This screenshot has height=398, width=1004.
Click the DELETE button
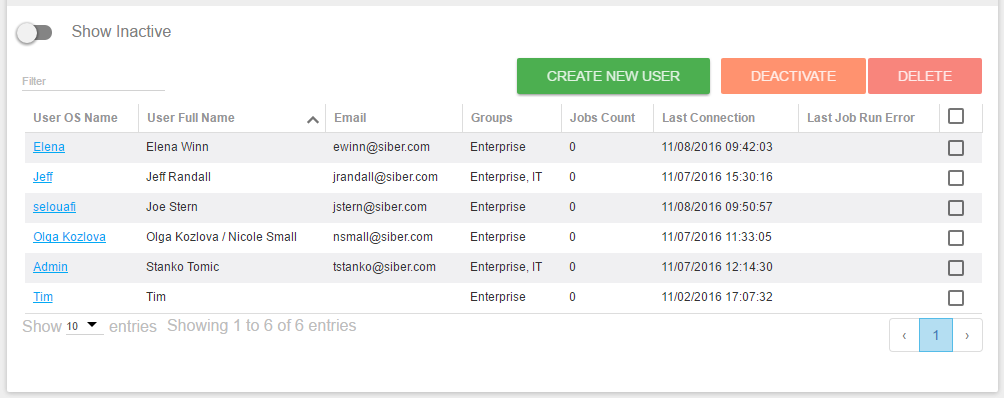coord(925,76)
